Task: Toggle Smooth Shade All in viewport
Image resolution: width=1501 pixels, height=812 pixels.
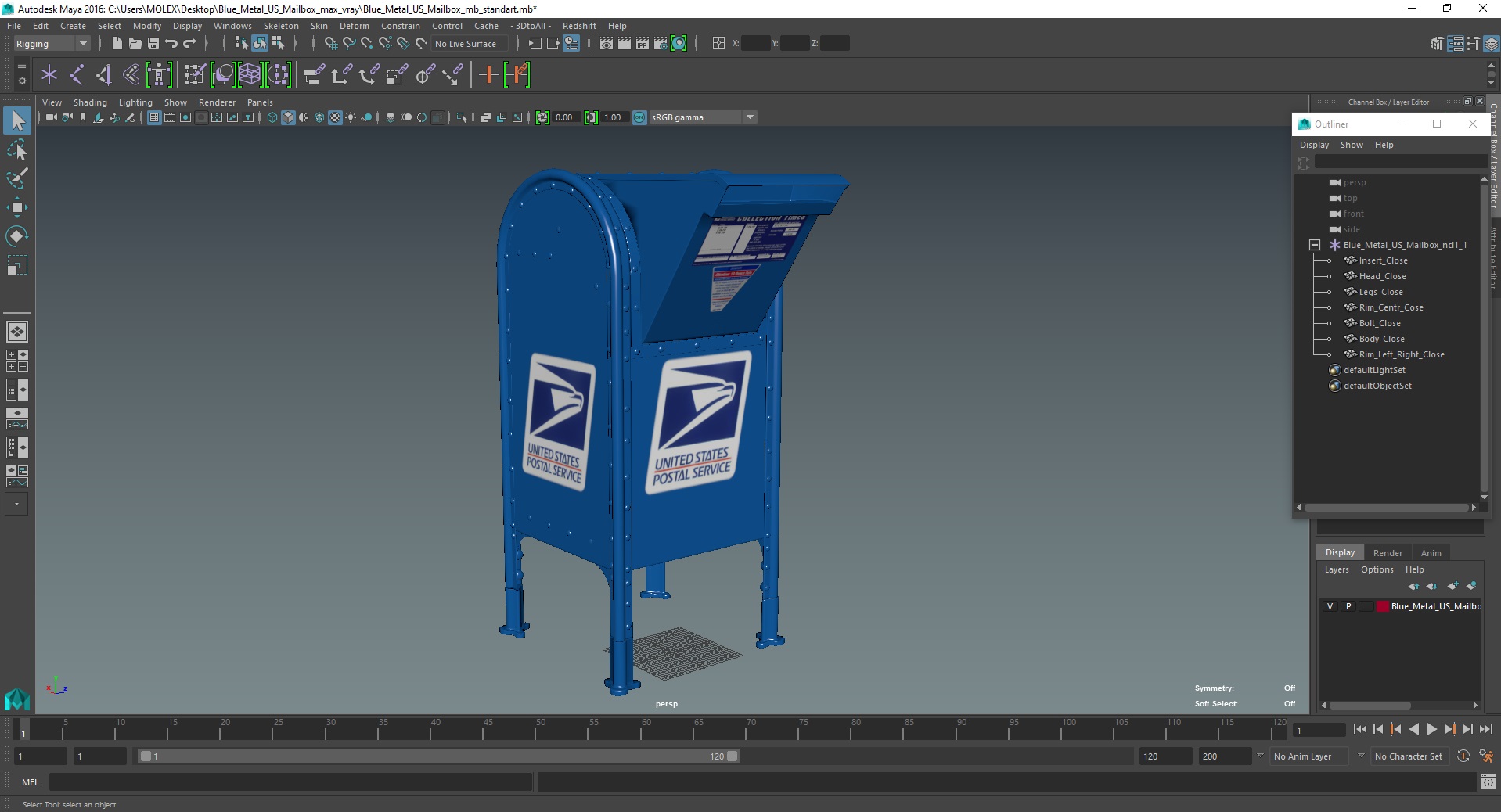Action: click(x=288, y=117)
